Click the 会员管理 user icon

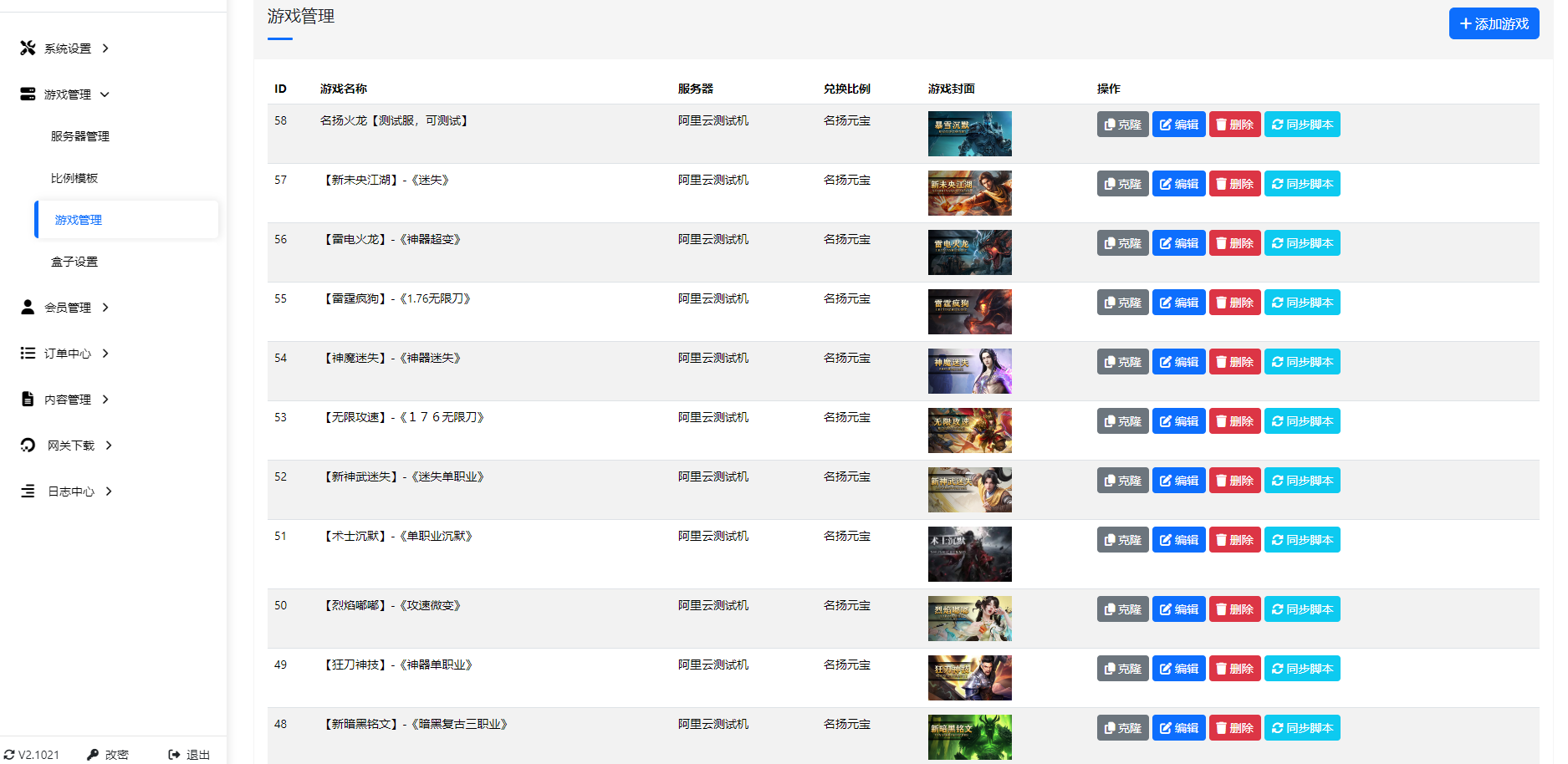tap(28, 308)
